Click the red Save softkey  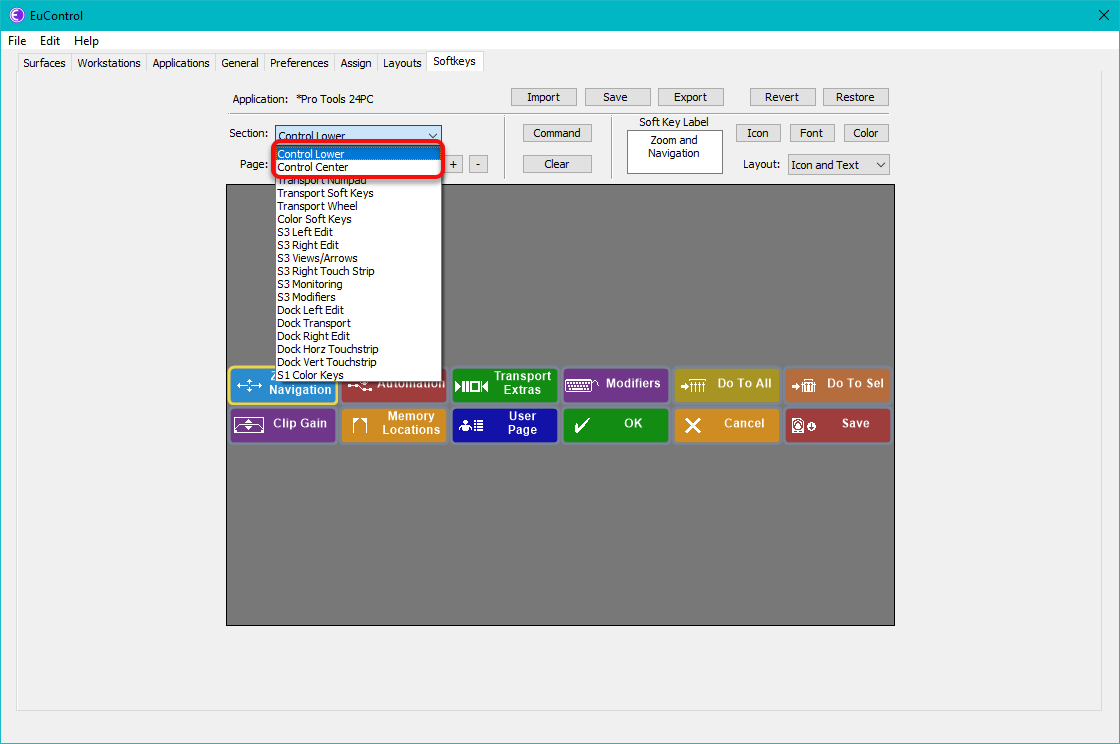coord(837,424)
